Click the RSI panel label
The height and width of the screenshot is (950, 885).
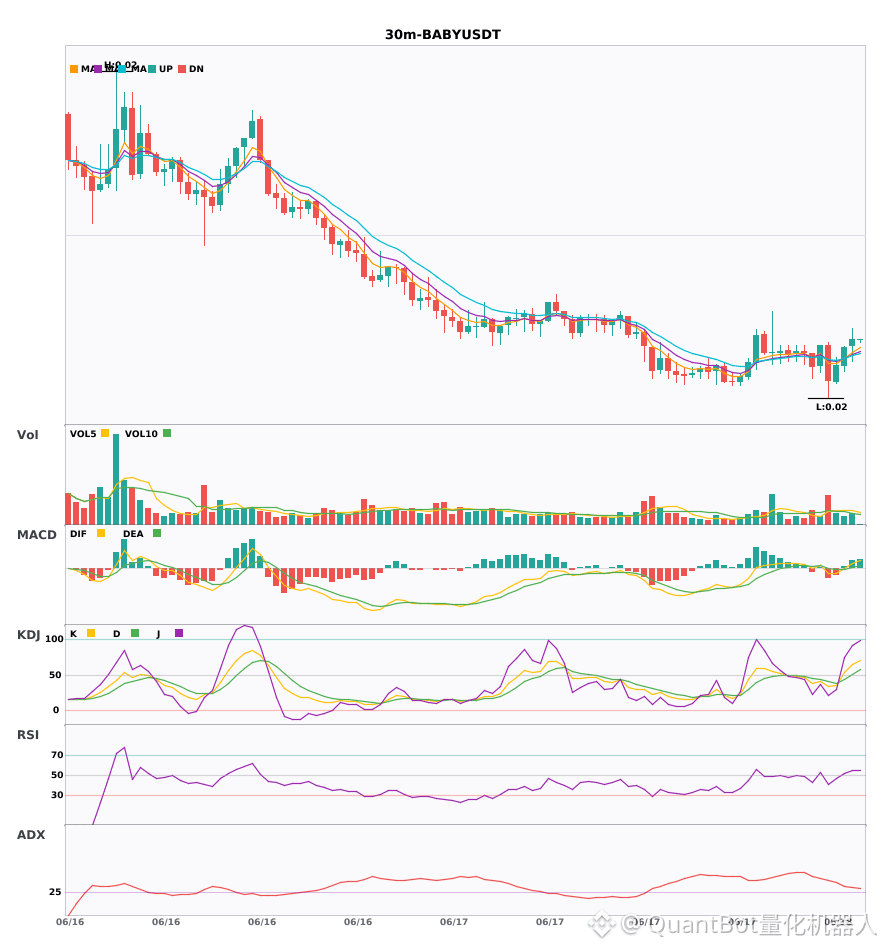[28, 735]
